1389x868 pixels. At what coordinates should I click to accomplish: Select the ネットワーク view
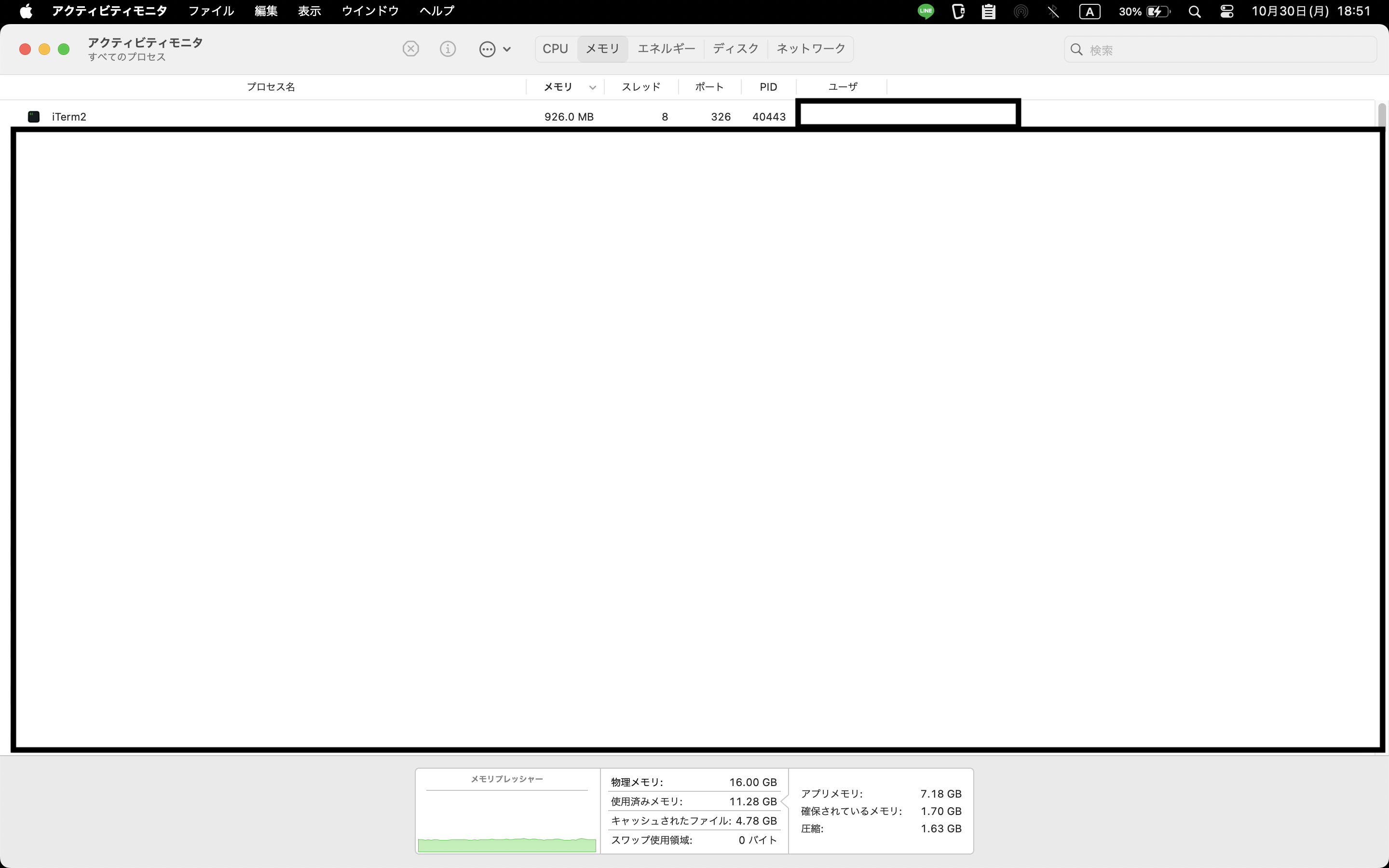pos(810,49)
